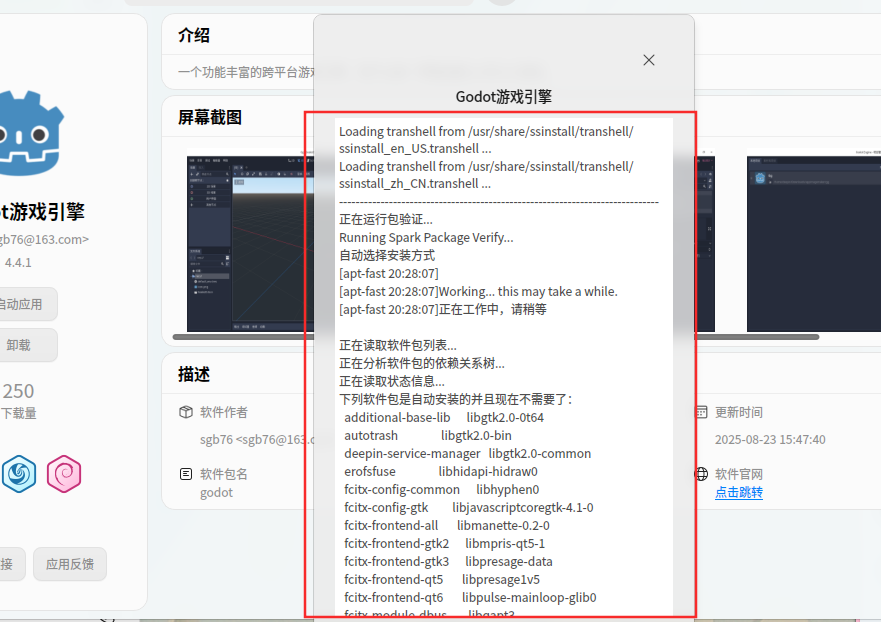Click the 描述 section heading
Screen dimensions: 881x622
[194, 374]
